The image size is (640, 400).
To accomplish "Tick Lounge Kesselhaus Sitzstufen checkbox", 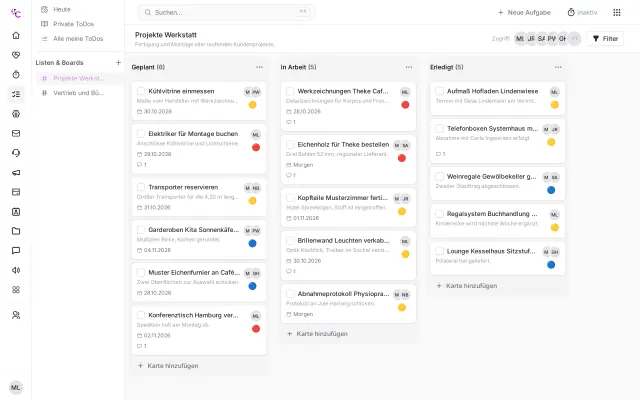I will [x=440, y=251].
